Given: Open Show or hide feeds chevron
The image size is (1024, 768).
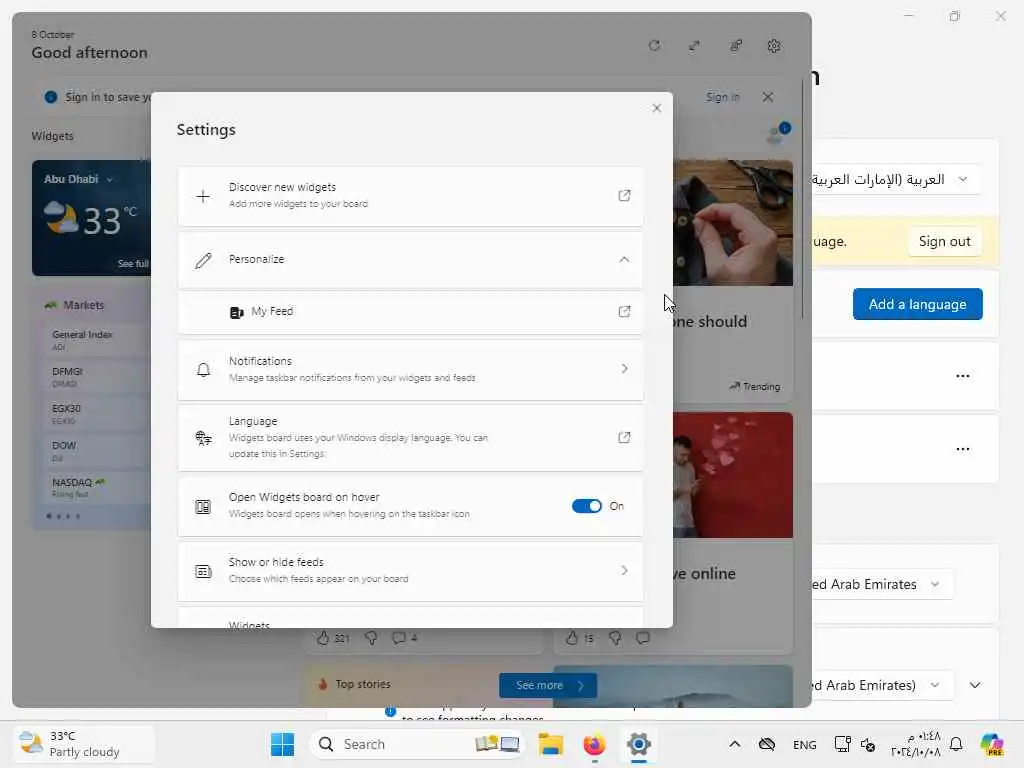Looking at the screenshot, I should point(624,571).
